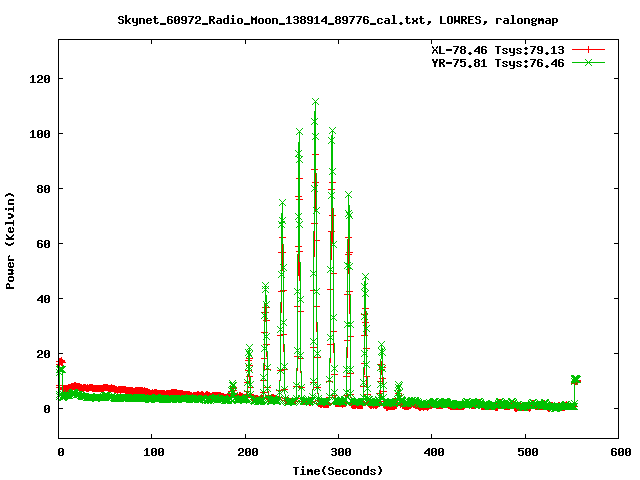
Task: Click the chart title with the Skynet filename
Action: [x=320, y=19]
